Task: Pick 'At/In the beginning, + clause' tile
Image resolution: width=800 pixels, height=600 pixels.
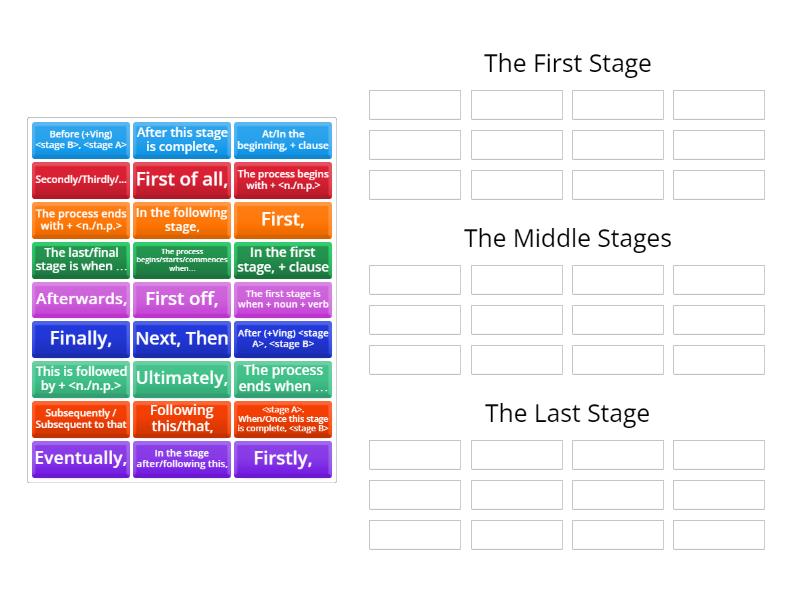Action: [x=283, y=140]
